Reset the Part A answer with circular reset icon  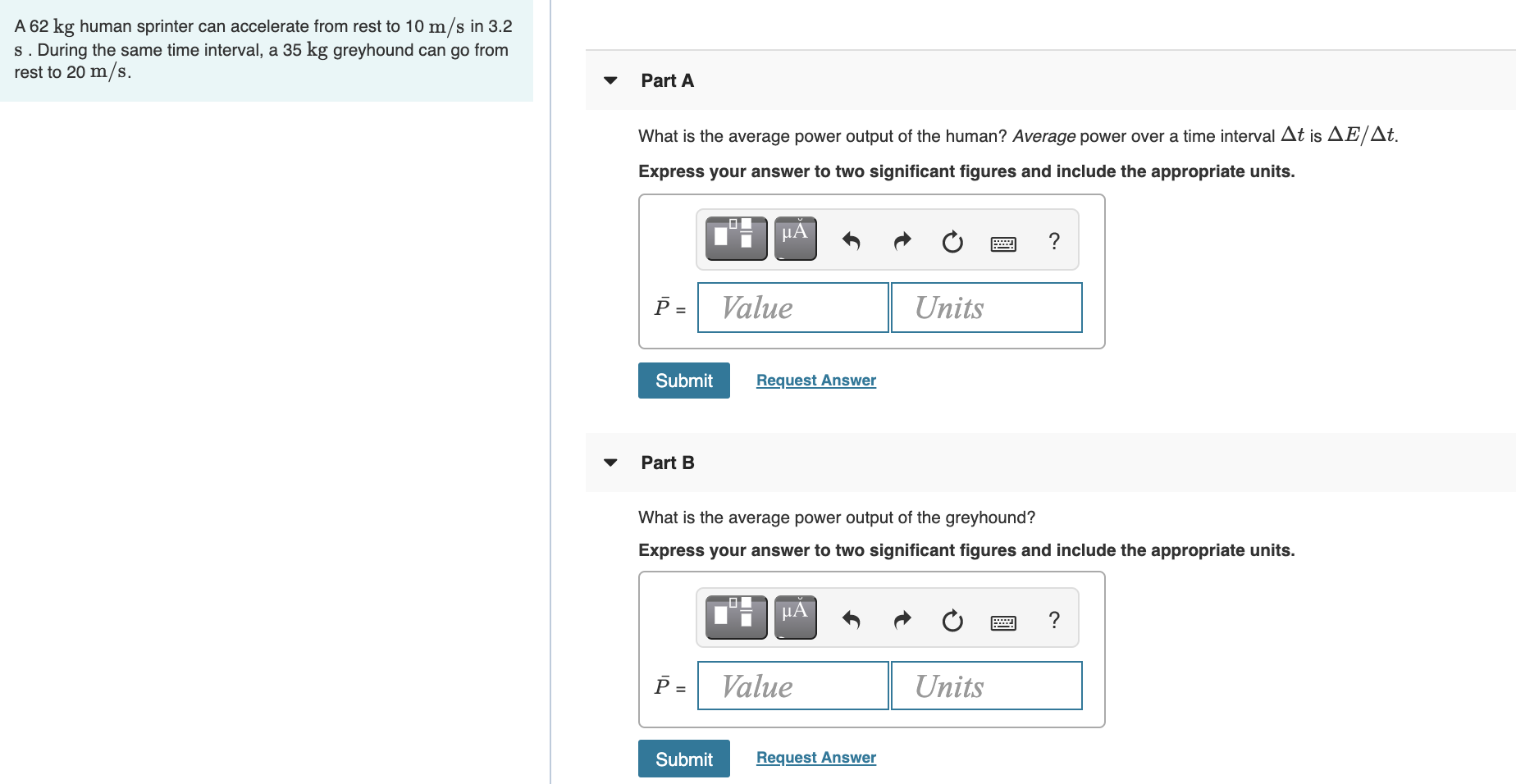[952, 241]
